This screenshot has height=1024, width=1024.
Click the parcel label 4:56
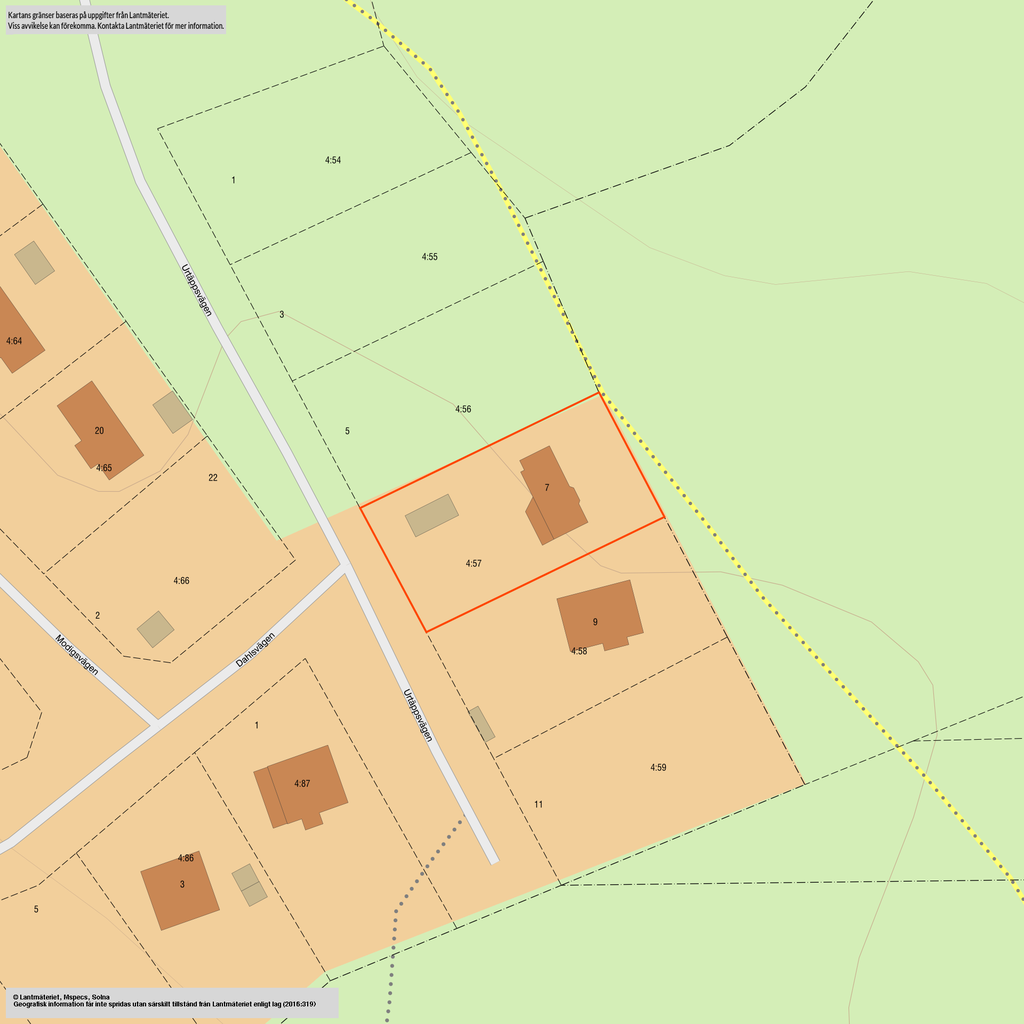[x=463, y=409]
